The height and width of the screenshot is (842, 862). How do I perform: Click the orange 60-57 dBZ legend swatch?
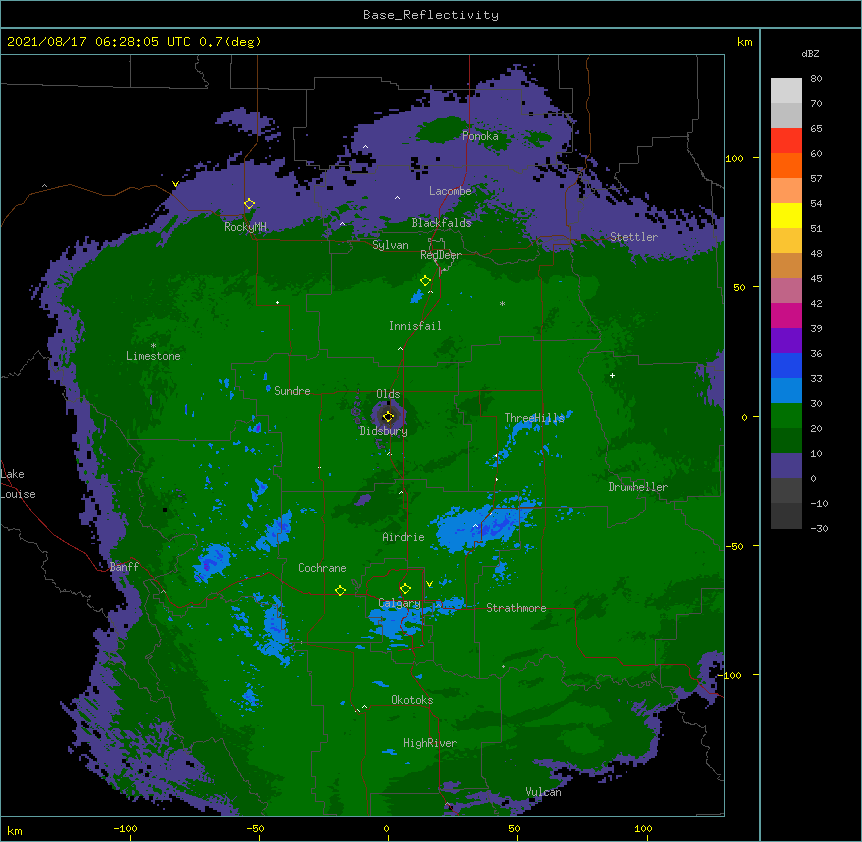pyautogui.click(x=786, y=165)
